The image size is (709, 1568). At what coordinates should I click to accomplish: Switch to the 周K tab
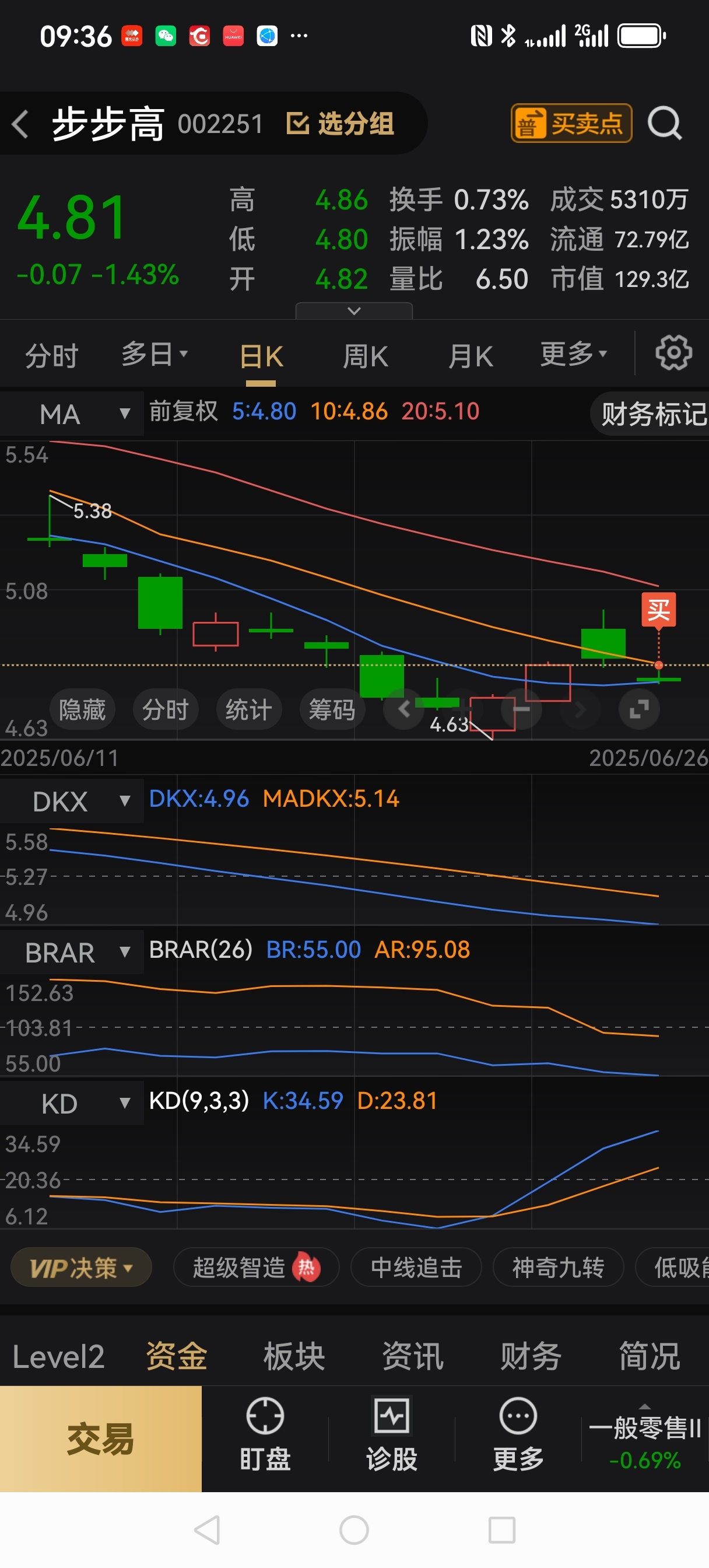click(365, 356)
